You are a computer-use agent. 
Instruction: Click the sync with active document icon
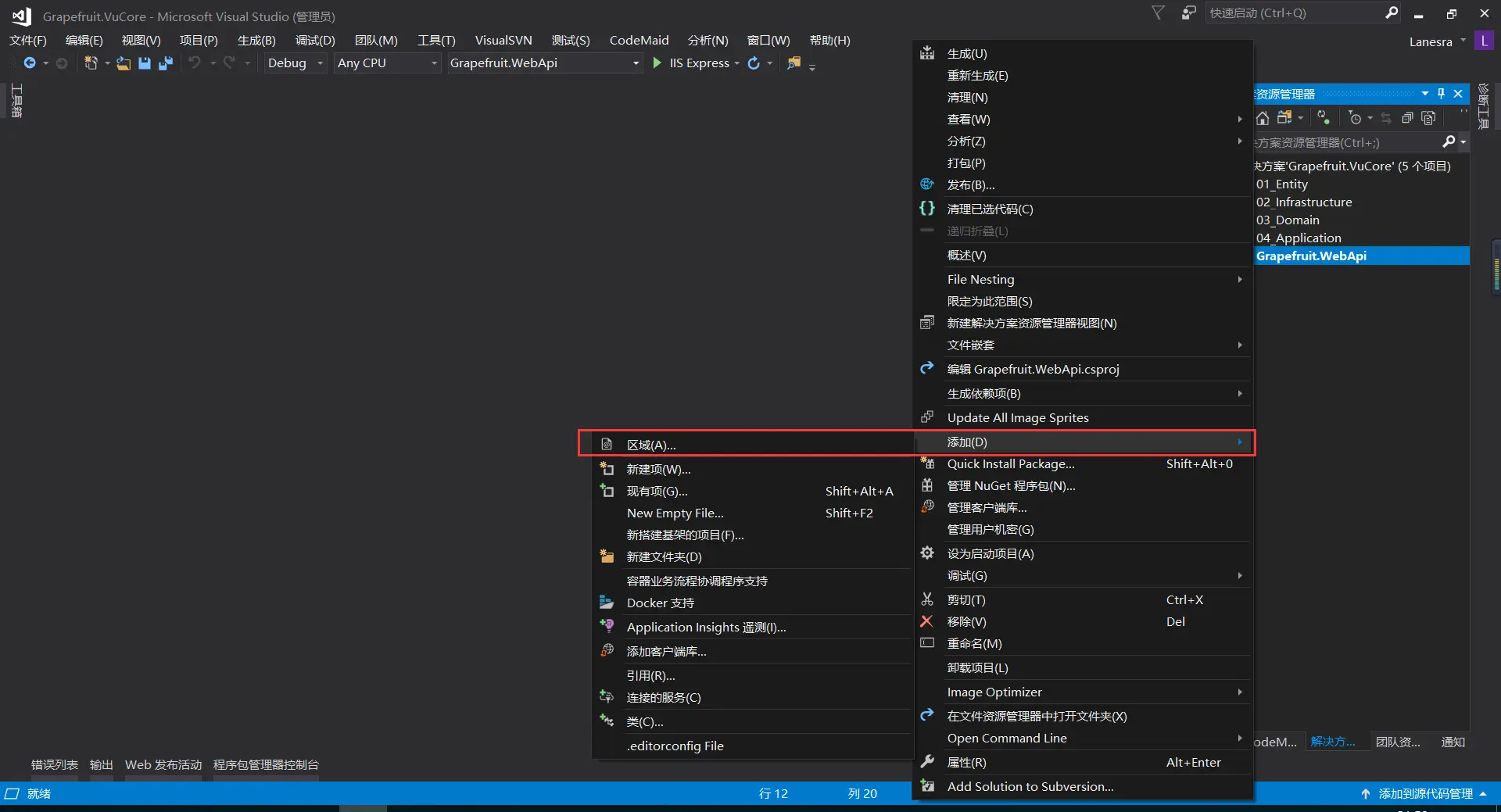(1324, 118)
